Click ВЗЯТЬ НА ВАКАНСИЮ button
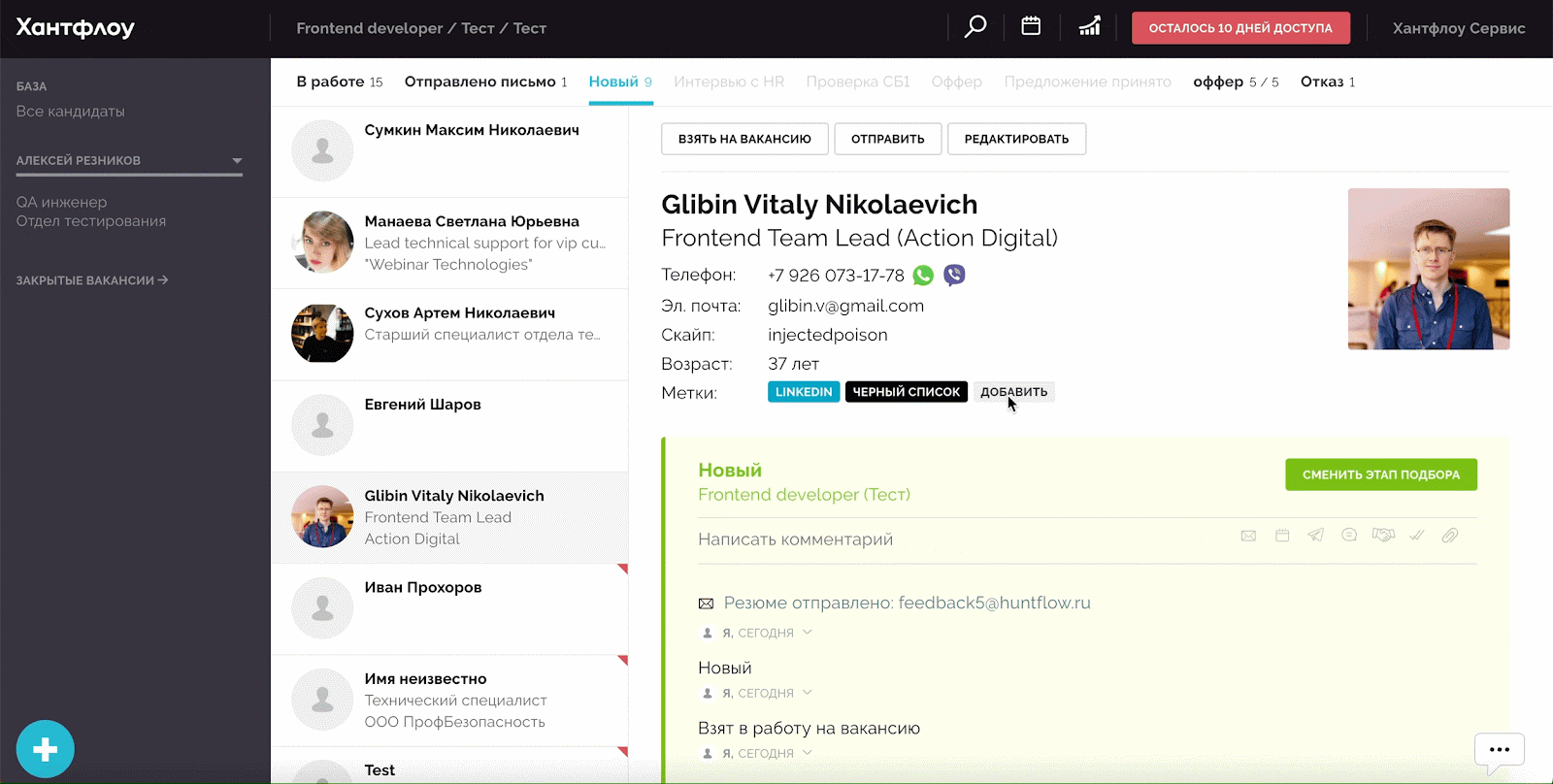 tap(744, 139)
